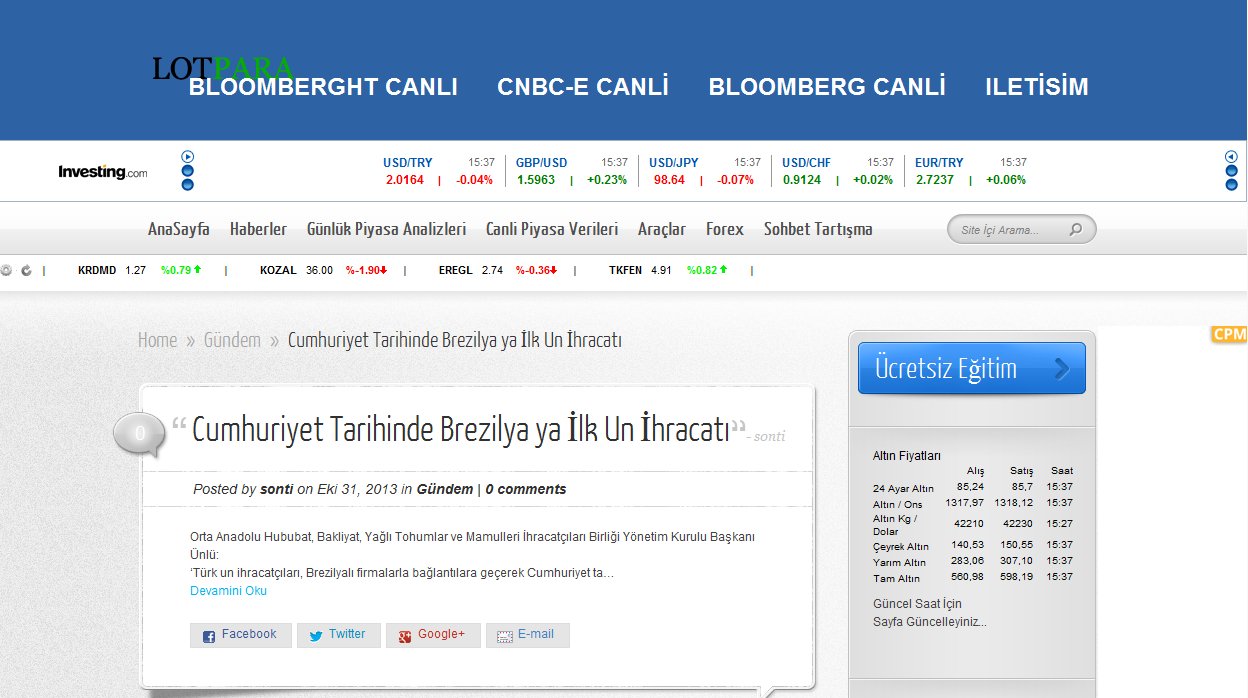1248x698 pixels.
Task: Share the post via Twitter button
Action: point(339,635)
